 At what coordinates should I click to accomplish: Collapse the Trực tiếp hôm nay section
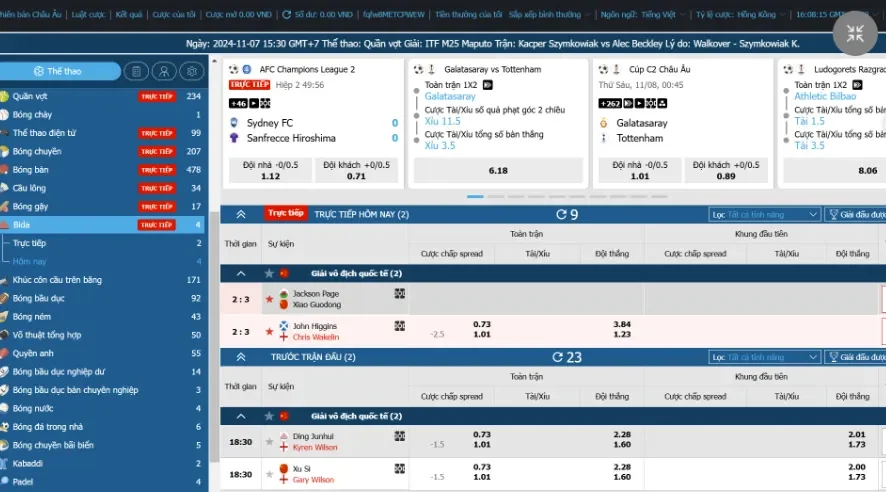pos(240,215)
